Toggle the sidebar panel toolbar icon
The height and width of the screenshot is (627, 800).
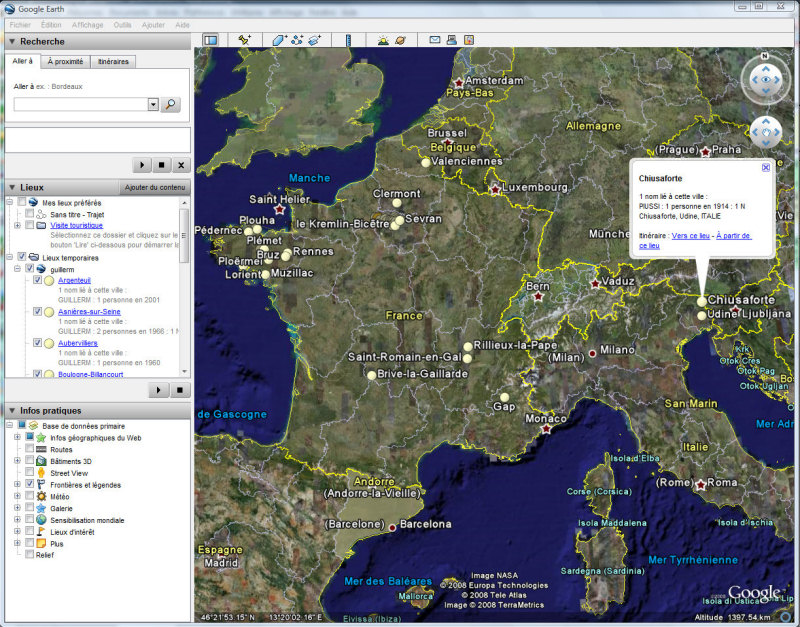pyautogui.click(x=210, y=40)
